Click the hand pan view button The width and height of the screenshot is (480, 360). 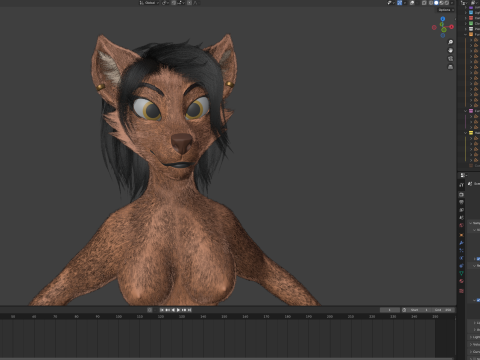pyautogui.click(x=451, y=50)
